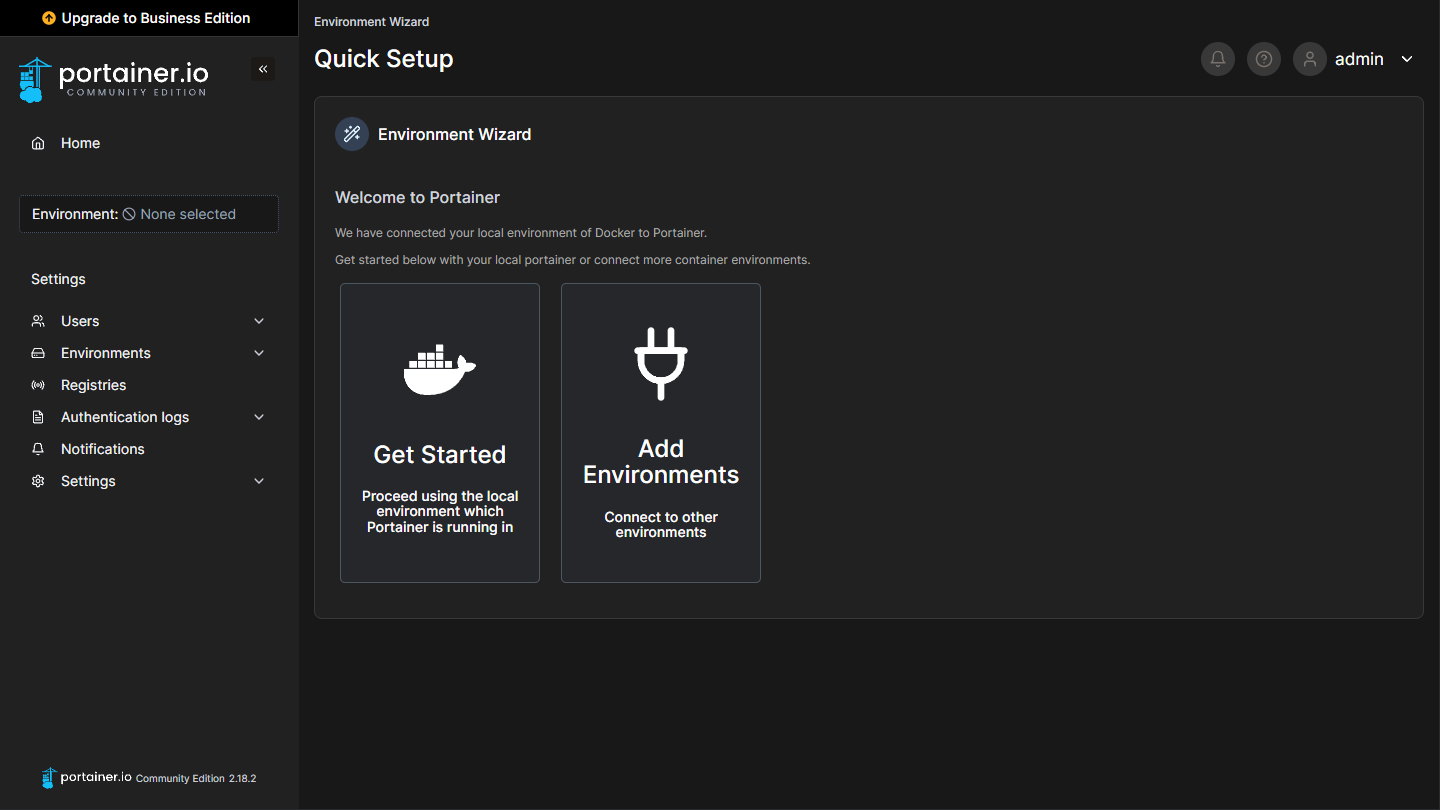
Task: Click the Registries broadcast icon
Action: pos(38,385)
